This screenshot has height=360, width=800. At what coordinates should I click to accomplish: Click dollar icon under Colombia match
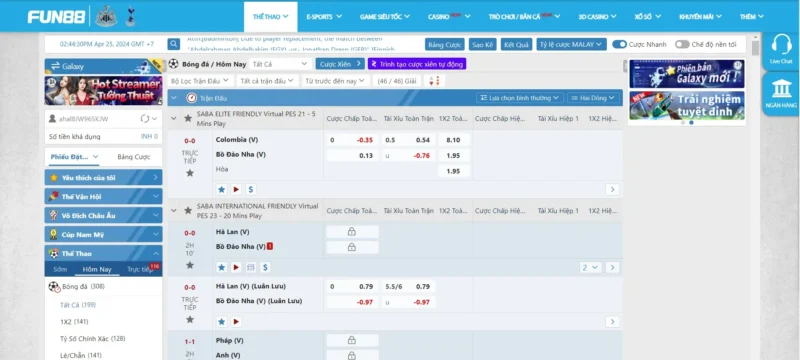(250, 189)
